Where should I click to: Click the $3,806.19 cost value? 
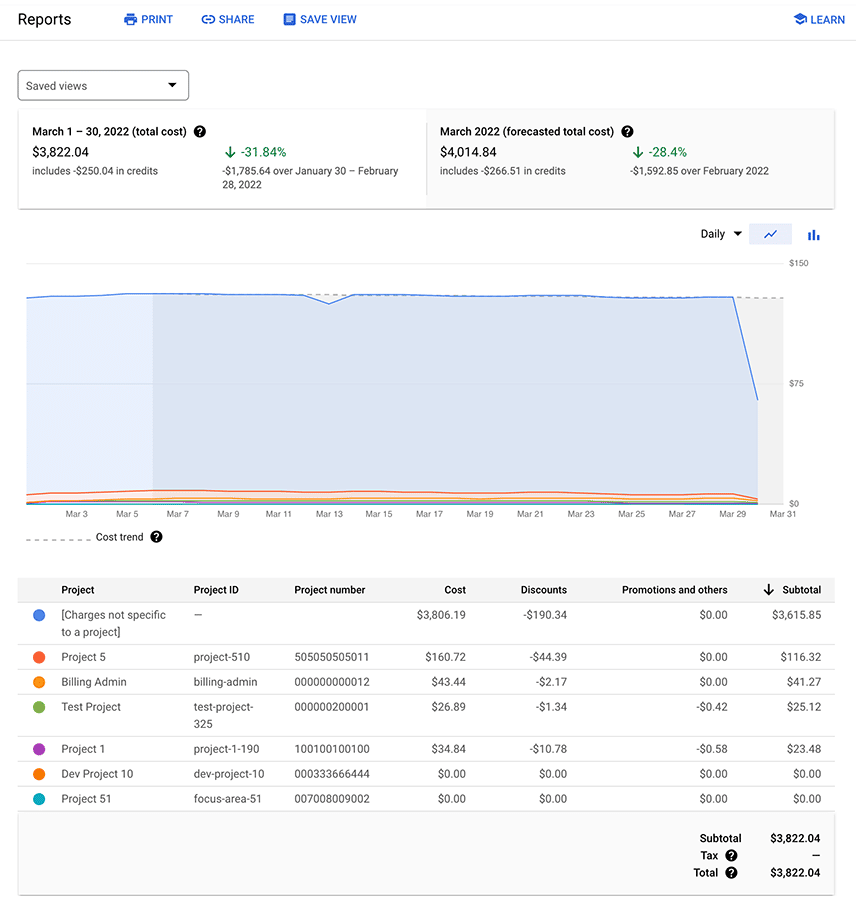441,615
